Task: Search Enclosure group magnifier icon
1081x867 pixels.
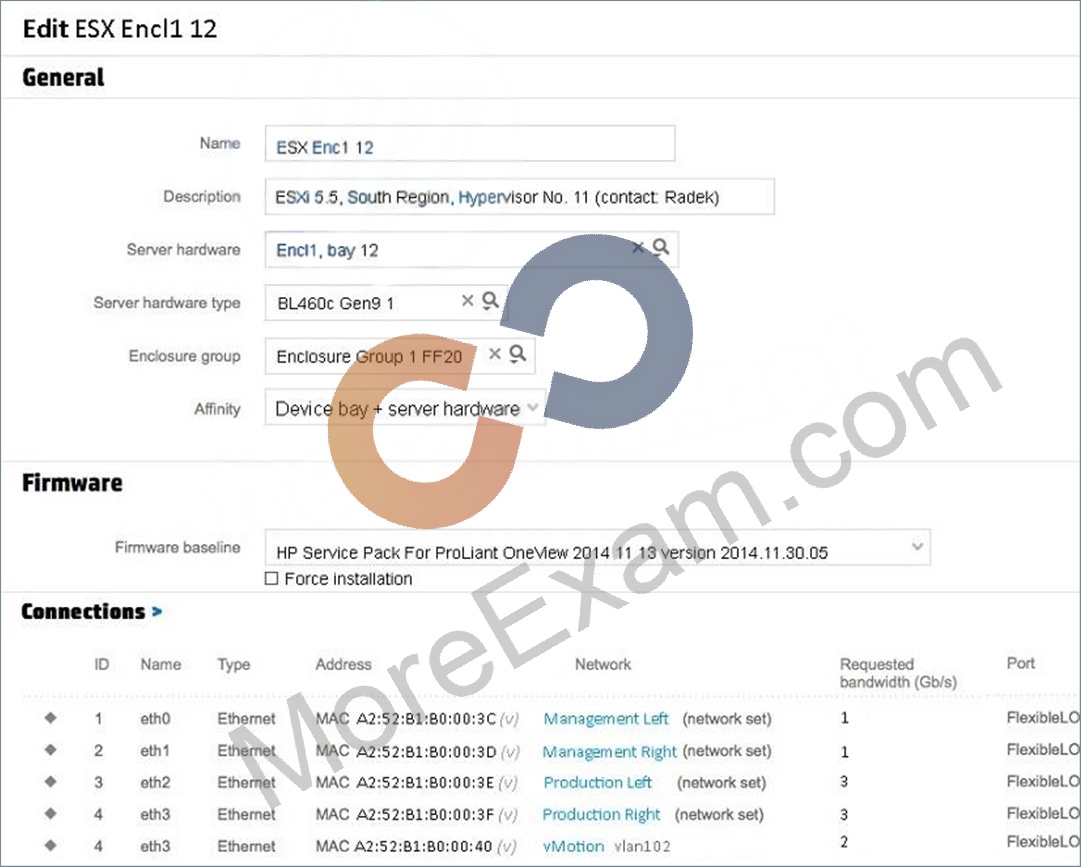Action: tap(517, 354)
